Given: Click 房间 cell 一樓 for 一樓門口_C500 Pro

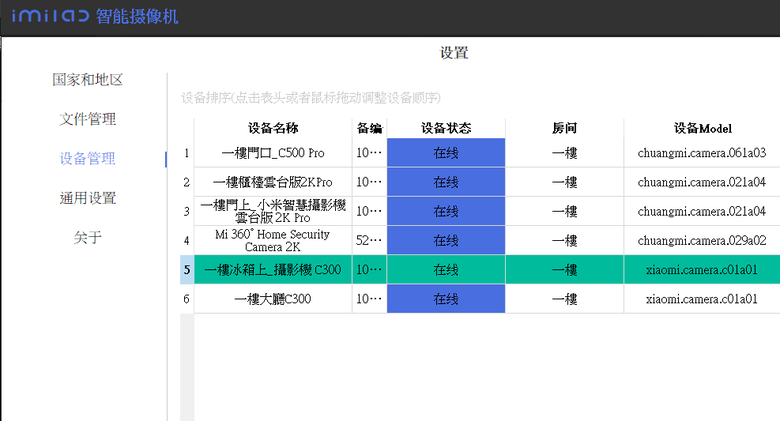Looking at the screenshot, I should pyautogui.click(x=565, y=153).
